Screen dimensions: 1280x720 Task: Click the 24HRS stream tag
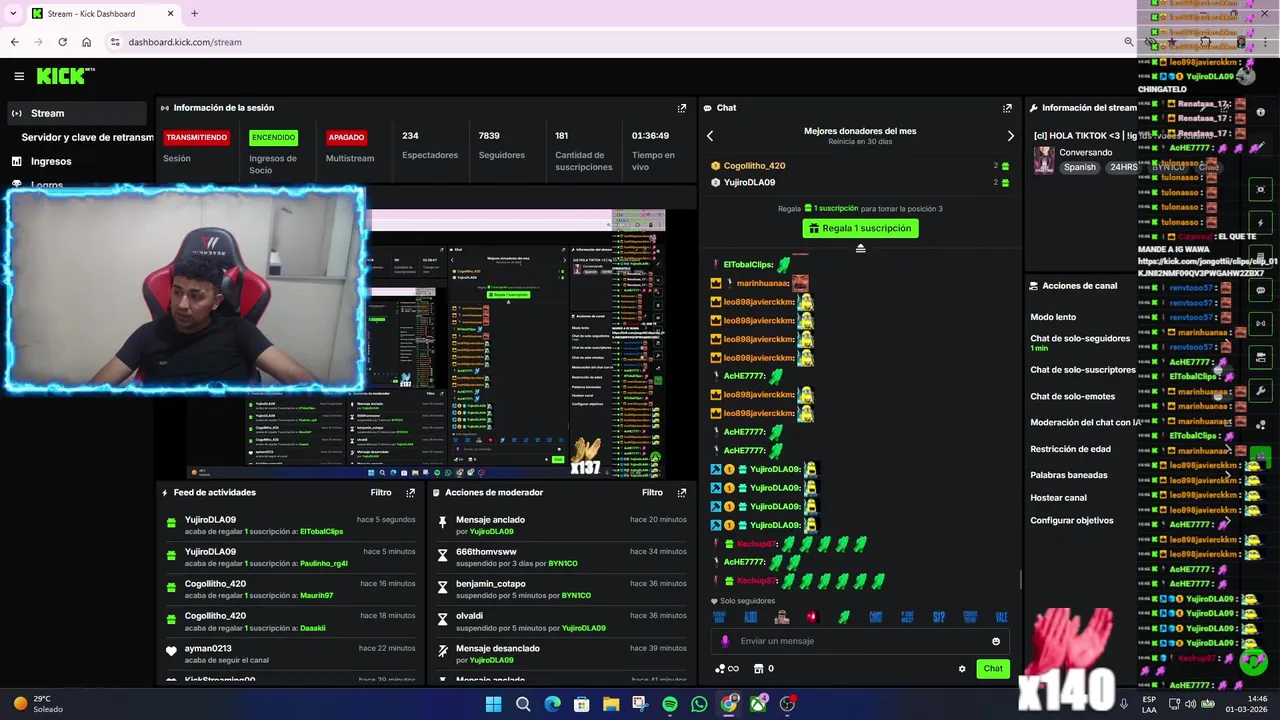(x=1123, y=168)
